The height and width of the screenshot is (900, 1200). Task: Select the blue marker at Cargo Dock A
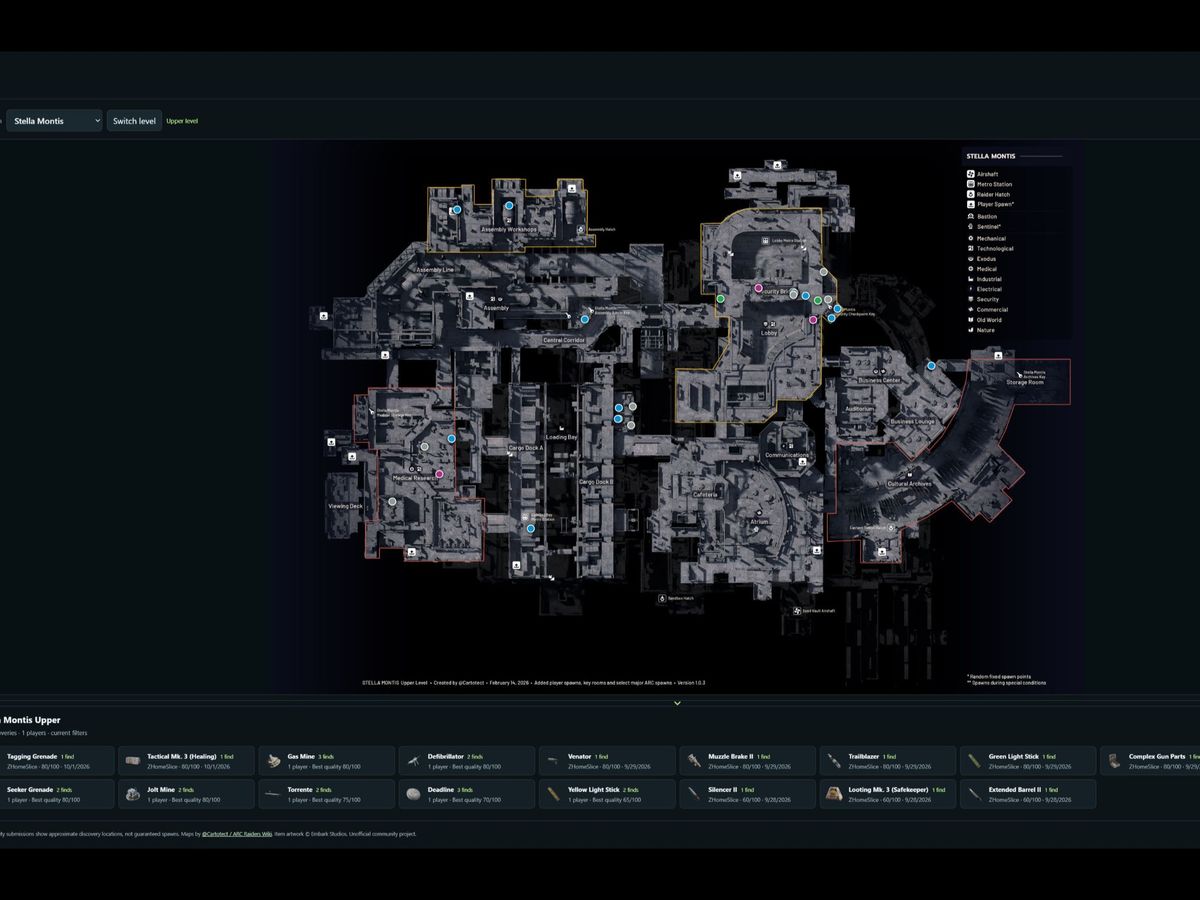tap(531, 528)
